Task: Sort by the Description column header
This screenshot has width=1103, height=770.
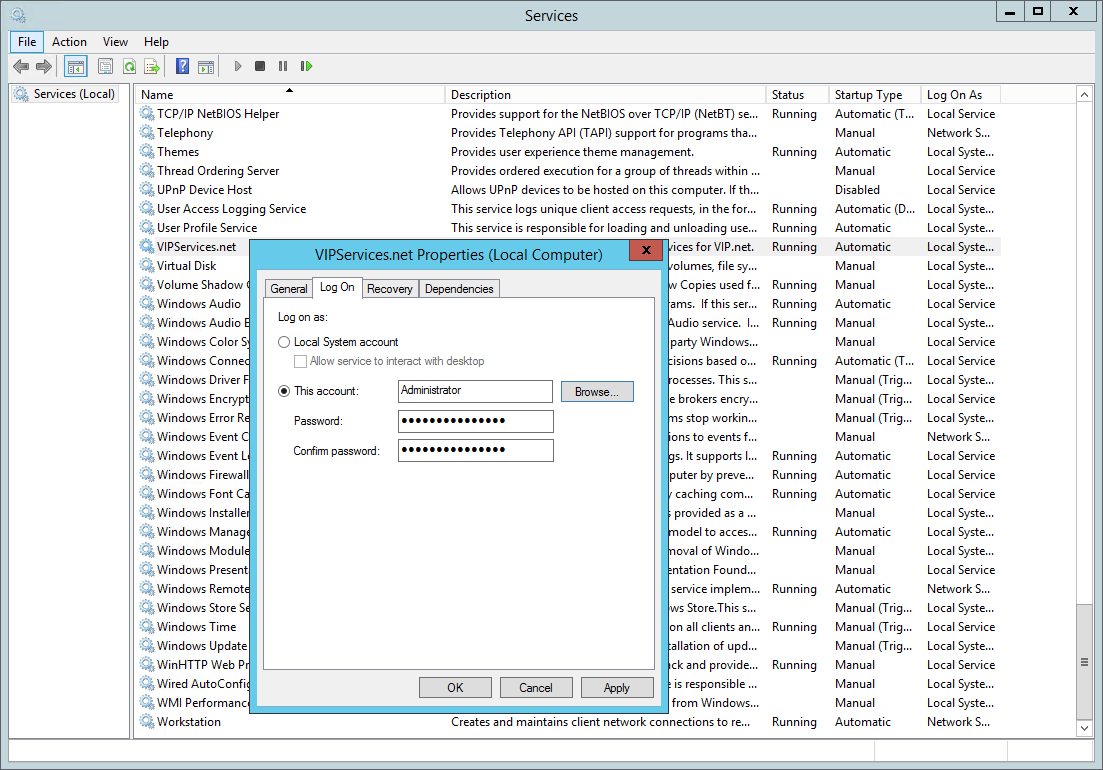Action: [x=605, y=94]
